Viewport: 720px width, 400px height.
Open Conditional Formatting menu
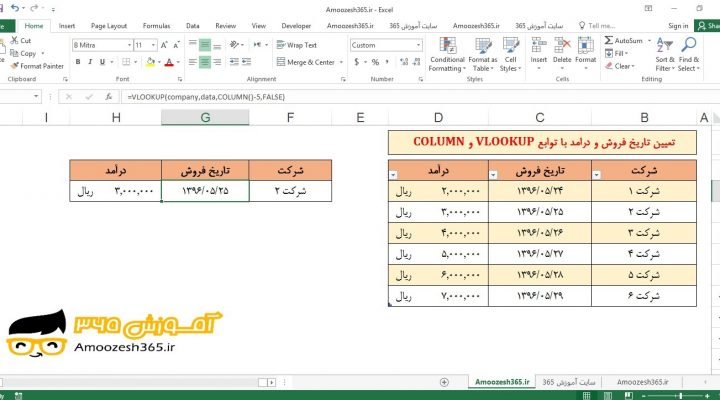pos(447,54)
